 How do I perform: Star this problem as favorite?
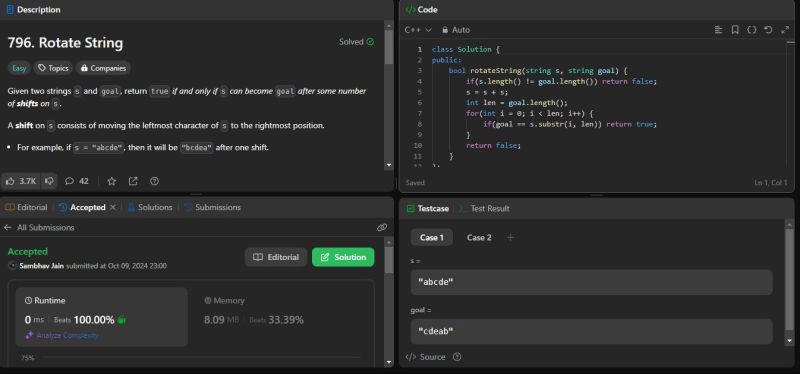coord(112,181)
